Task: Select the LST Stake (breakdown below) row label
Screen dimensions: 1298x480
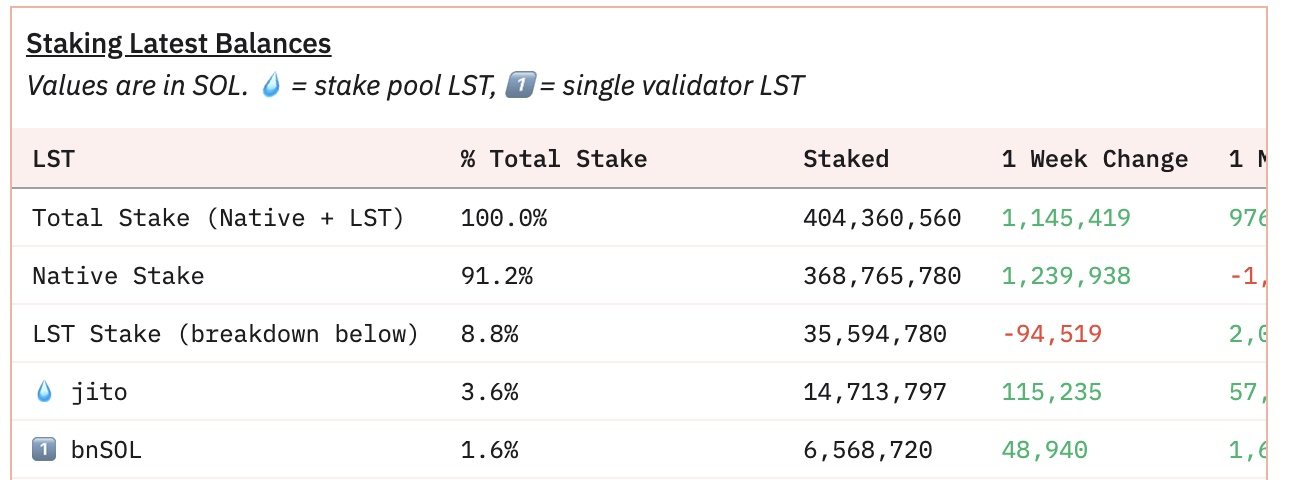Action: pos(225,334)
